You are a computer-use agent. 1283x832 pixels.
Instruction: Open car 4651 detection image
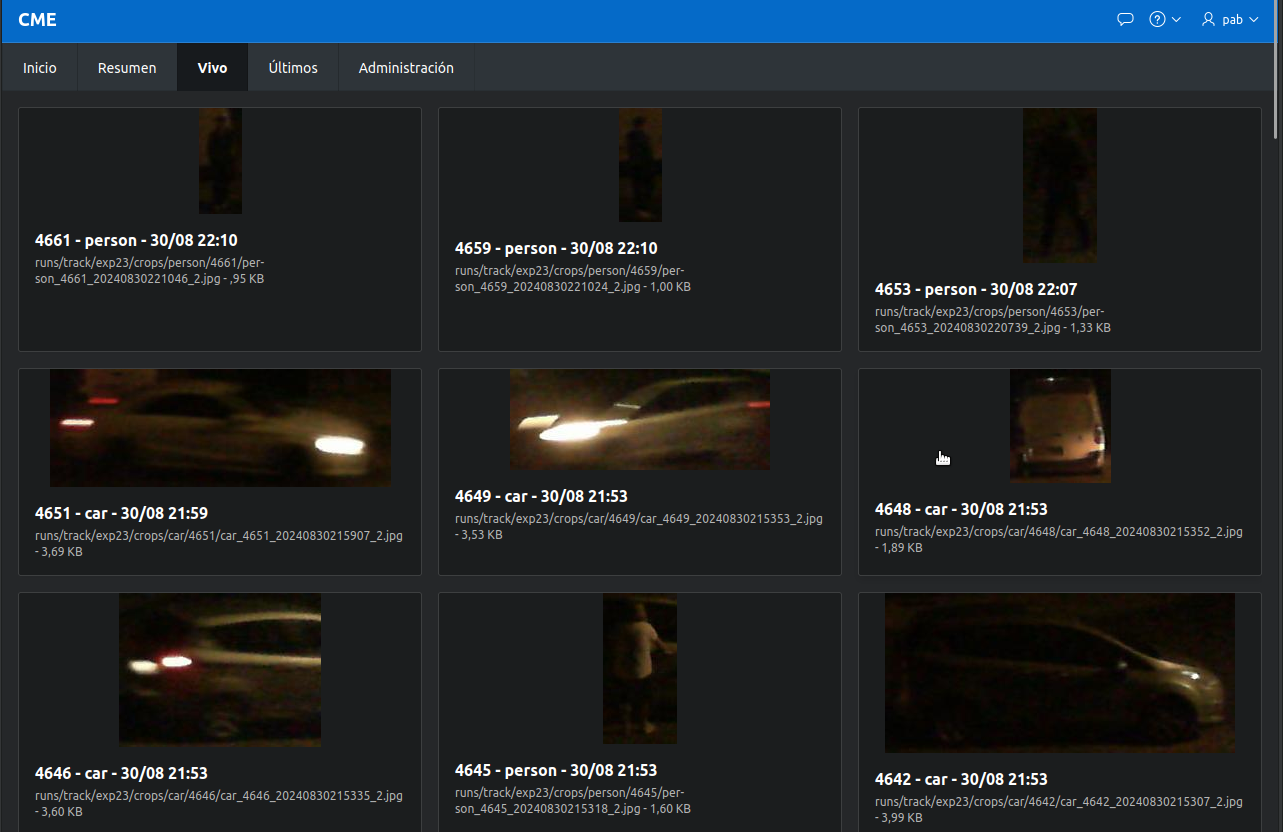pyautogui.click(x=220, y=428)
